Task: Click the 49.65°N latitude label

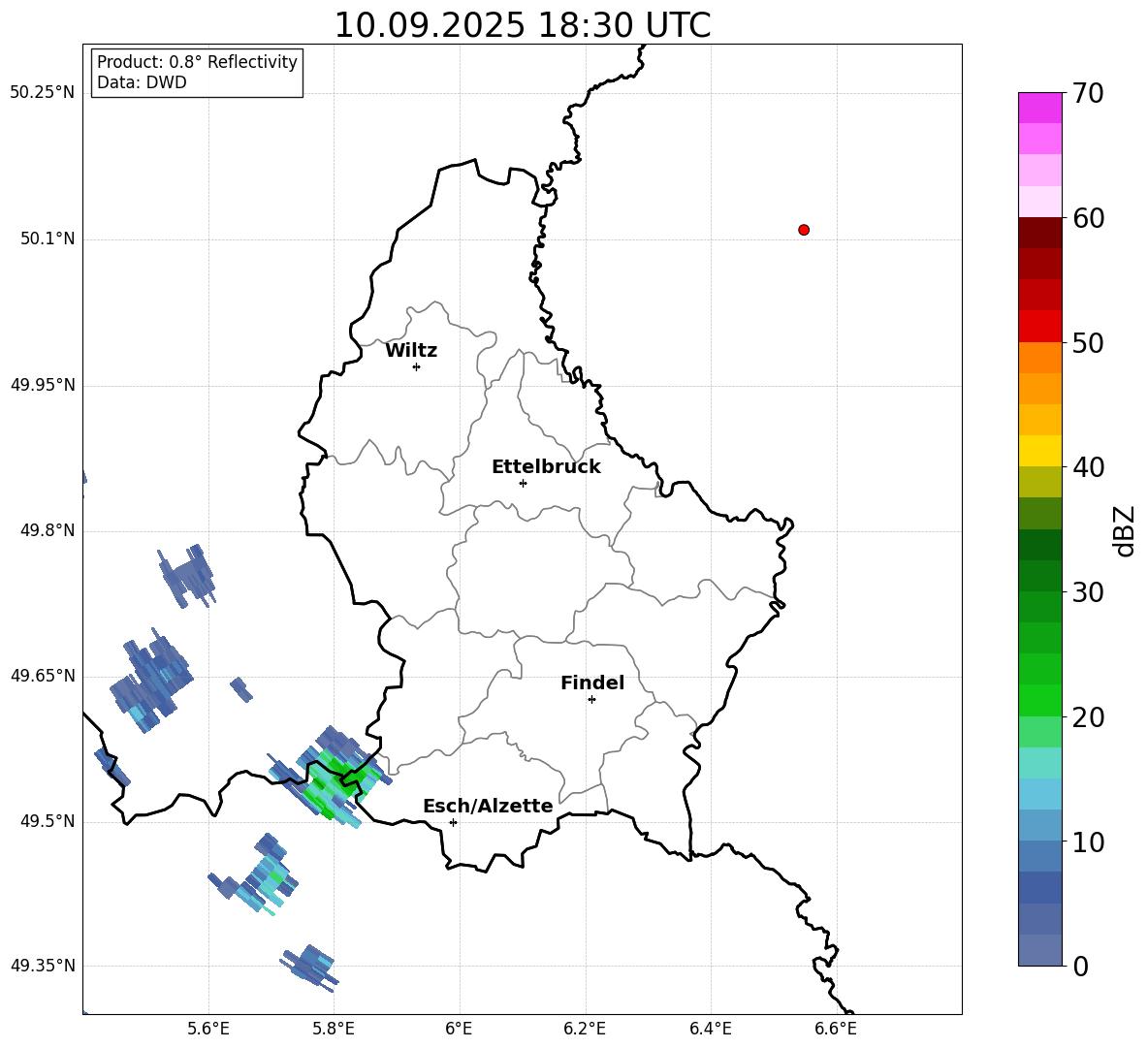Action: 43,676
